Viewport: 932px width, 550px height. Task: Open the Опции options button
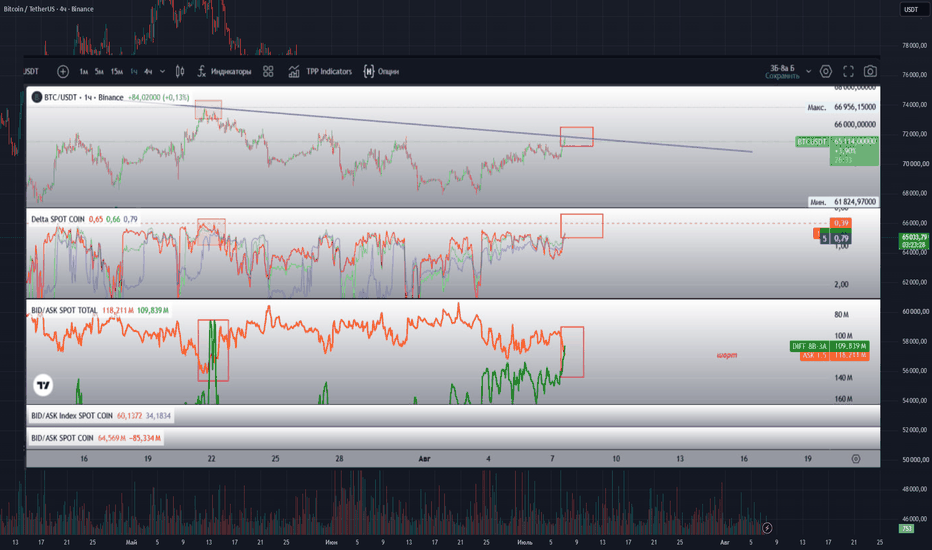pos(381,71)
